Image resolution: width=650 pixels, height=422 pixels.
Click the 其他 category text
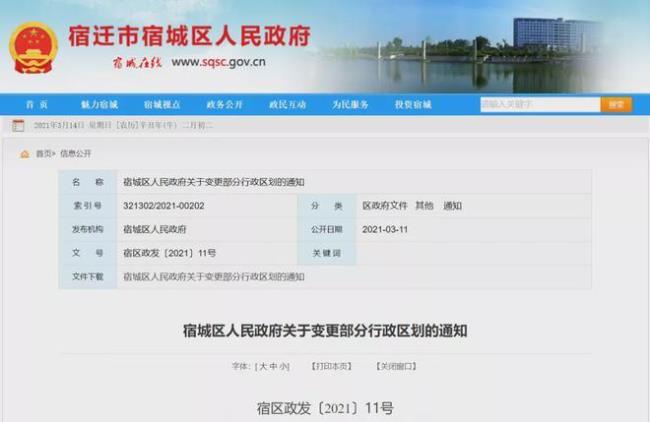(x=424, y=206)
